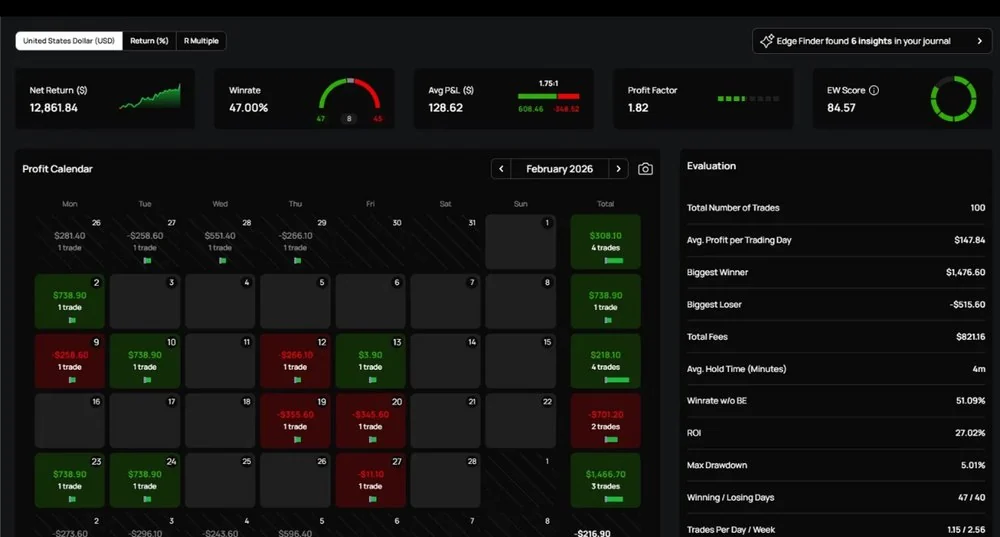Click Winning / Losing Days value 47 / 40

pos(971,497)
